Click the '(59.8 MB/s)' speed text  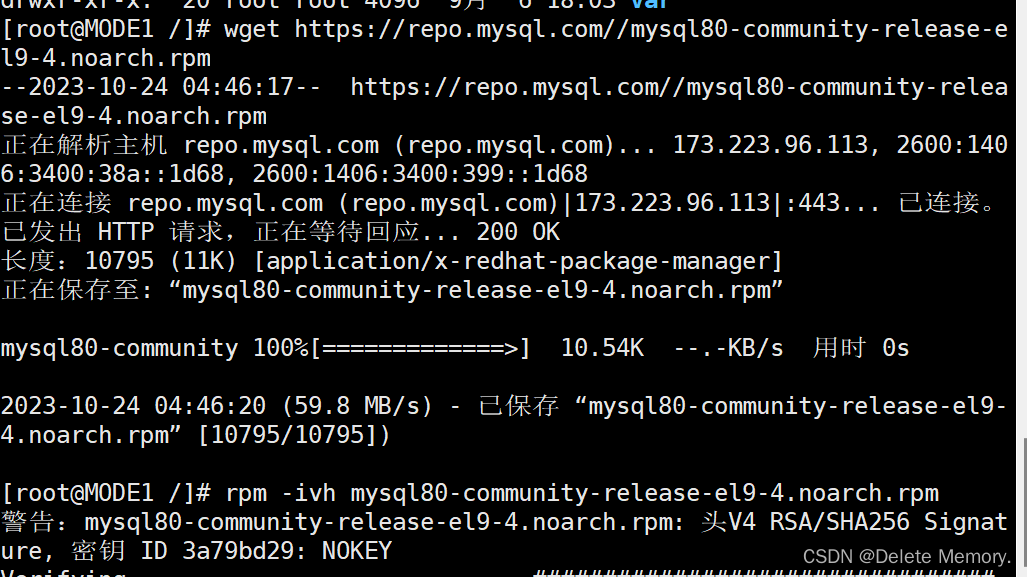357,406
